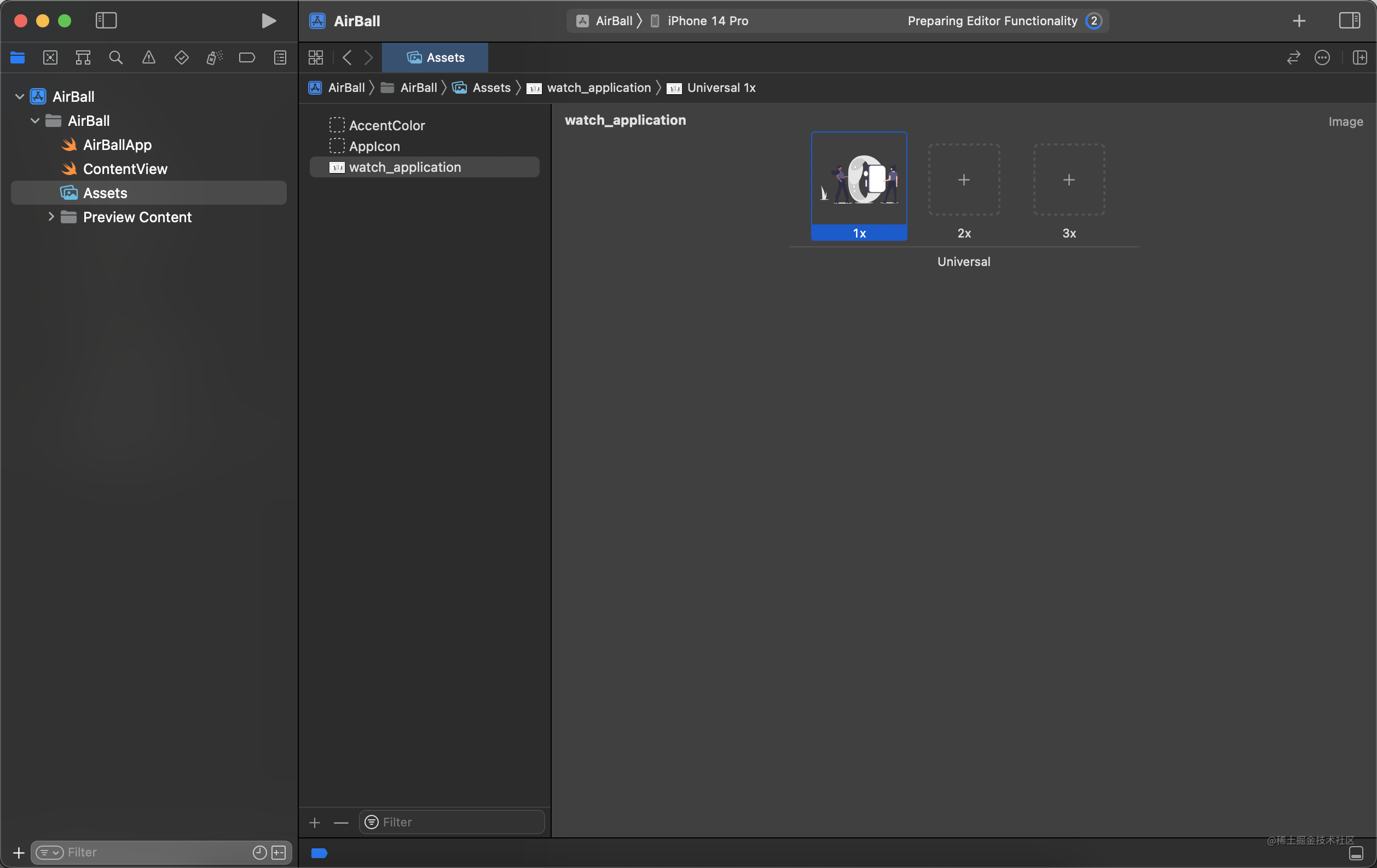The height and width of the screenshot is (868, 1377).
Task: Run the AirBall scheme with play button
Action: click(x=268, y=21)
